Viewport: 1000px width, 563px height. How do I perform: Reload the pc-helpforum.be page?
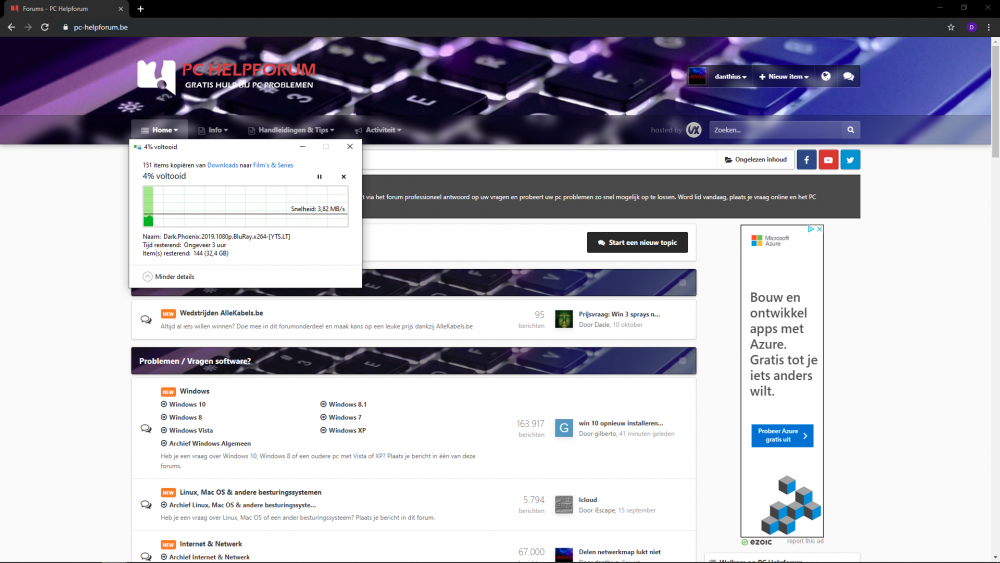[x=45, y=27]
